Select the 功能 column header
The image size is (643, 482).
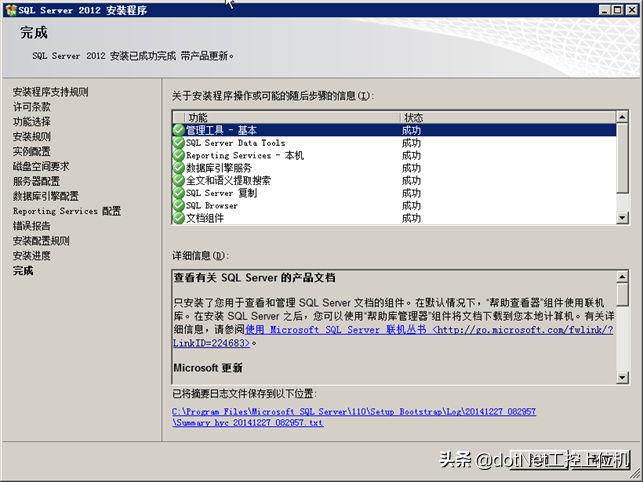click(292, 117)
